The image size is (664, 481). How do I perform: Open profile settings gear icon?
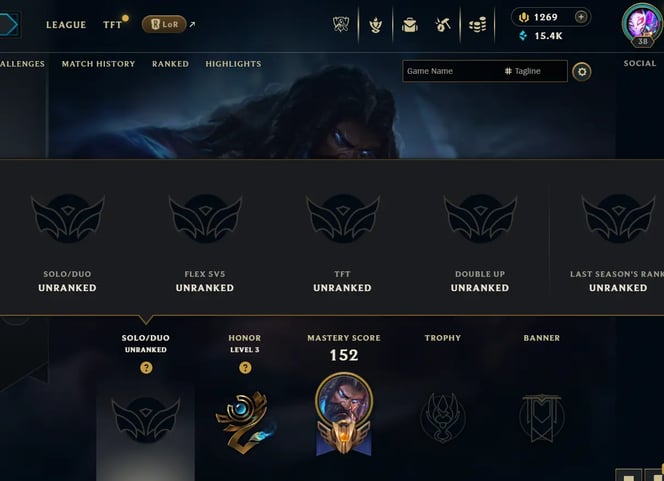[x=582, y=72]
